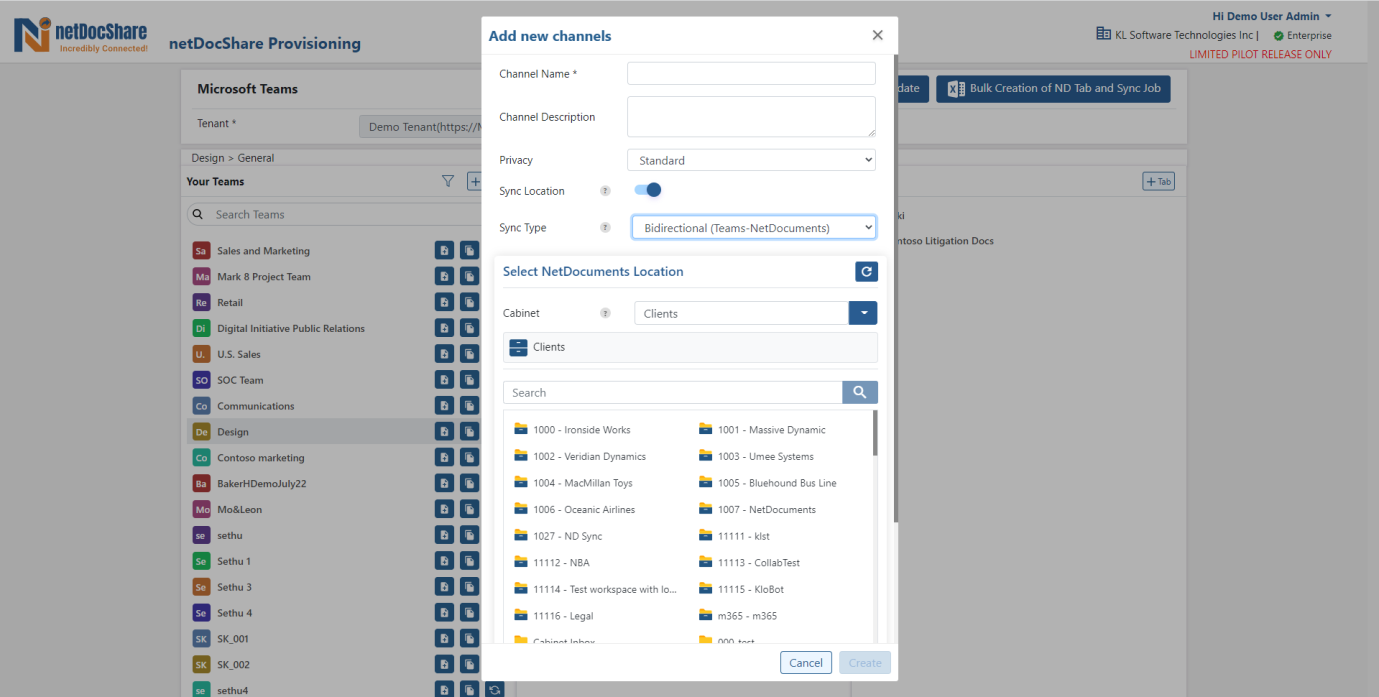
Task: Click the Create button
Action: coord(865,663)
